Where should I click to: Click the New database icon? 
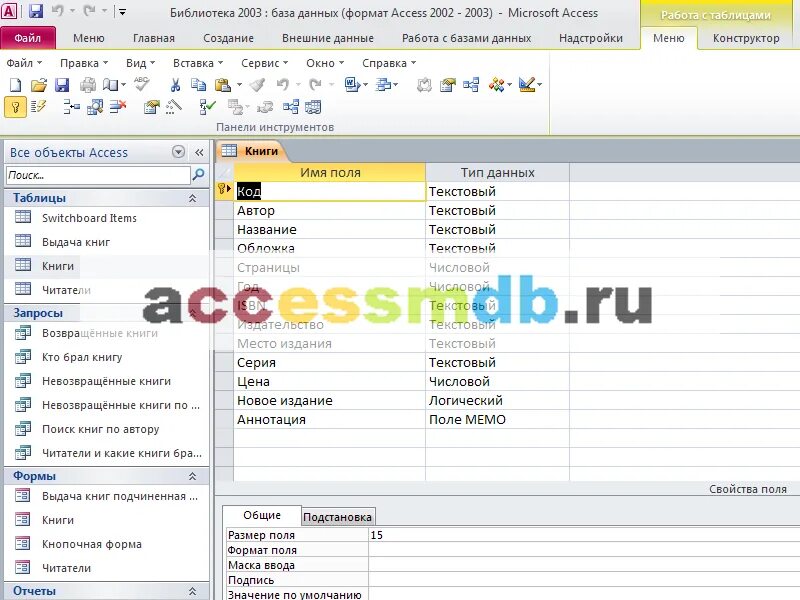point(15,85)
